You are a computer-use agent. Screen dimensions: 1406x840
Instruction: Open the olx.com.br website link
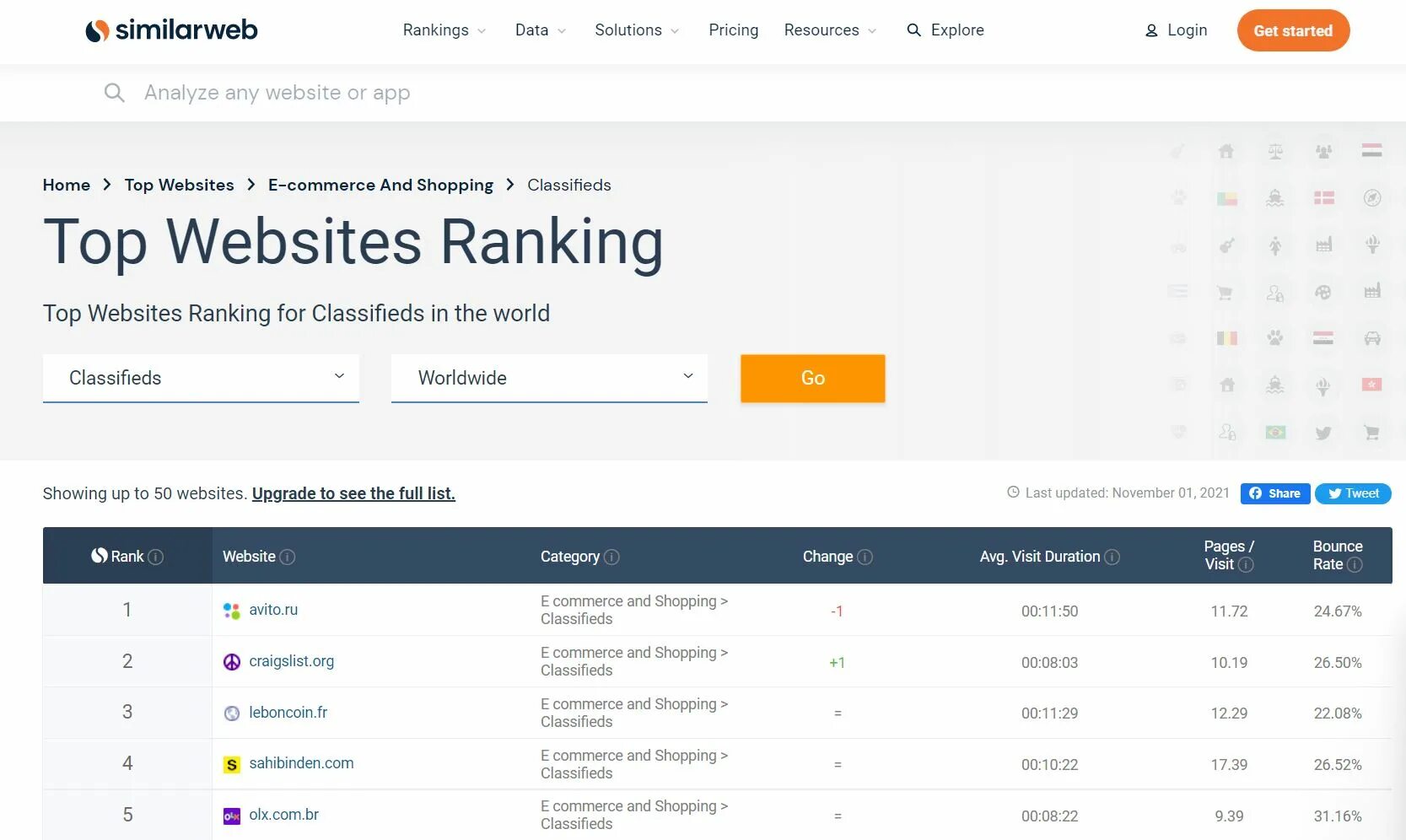tap(283, 815)
